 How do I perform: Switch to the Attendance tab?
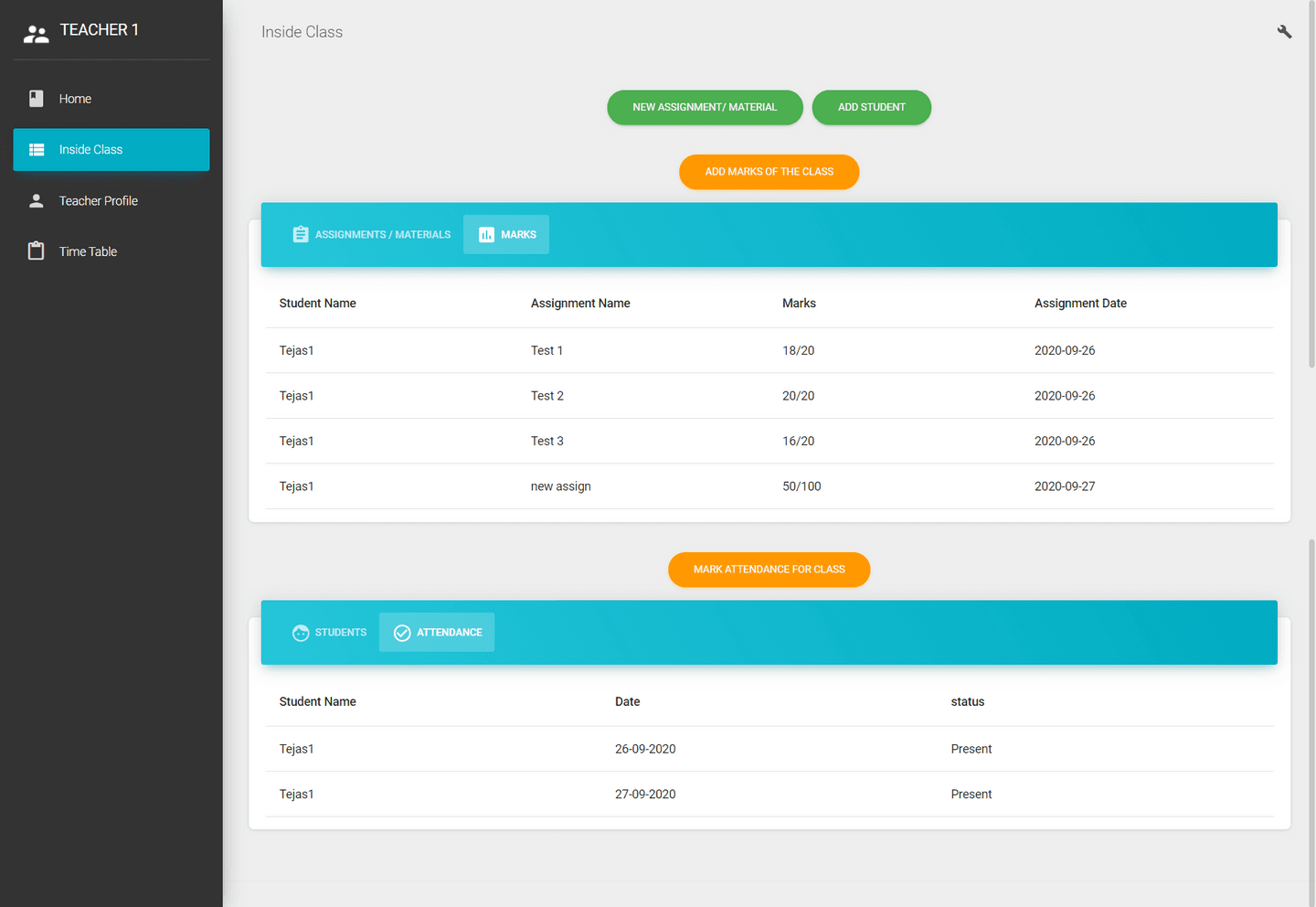[437, 633]
